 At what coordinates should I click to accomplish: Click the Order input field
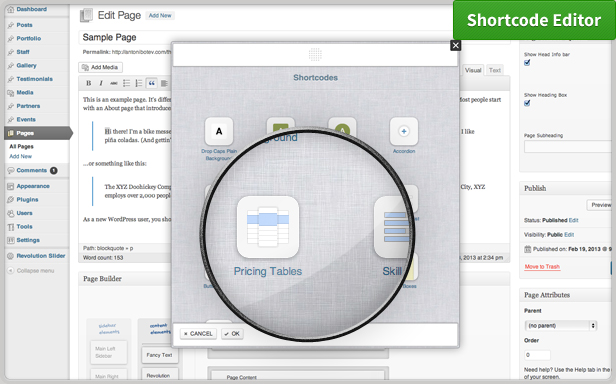click(x=537, y=355)
